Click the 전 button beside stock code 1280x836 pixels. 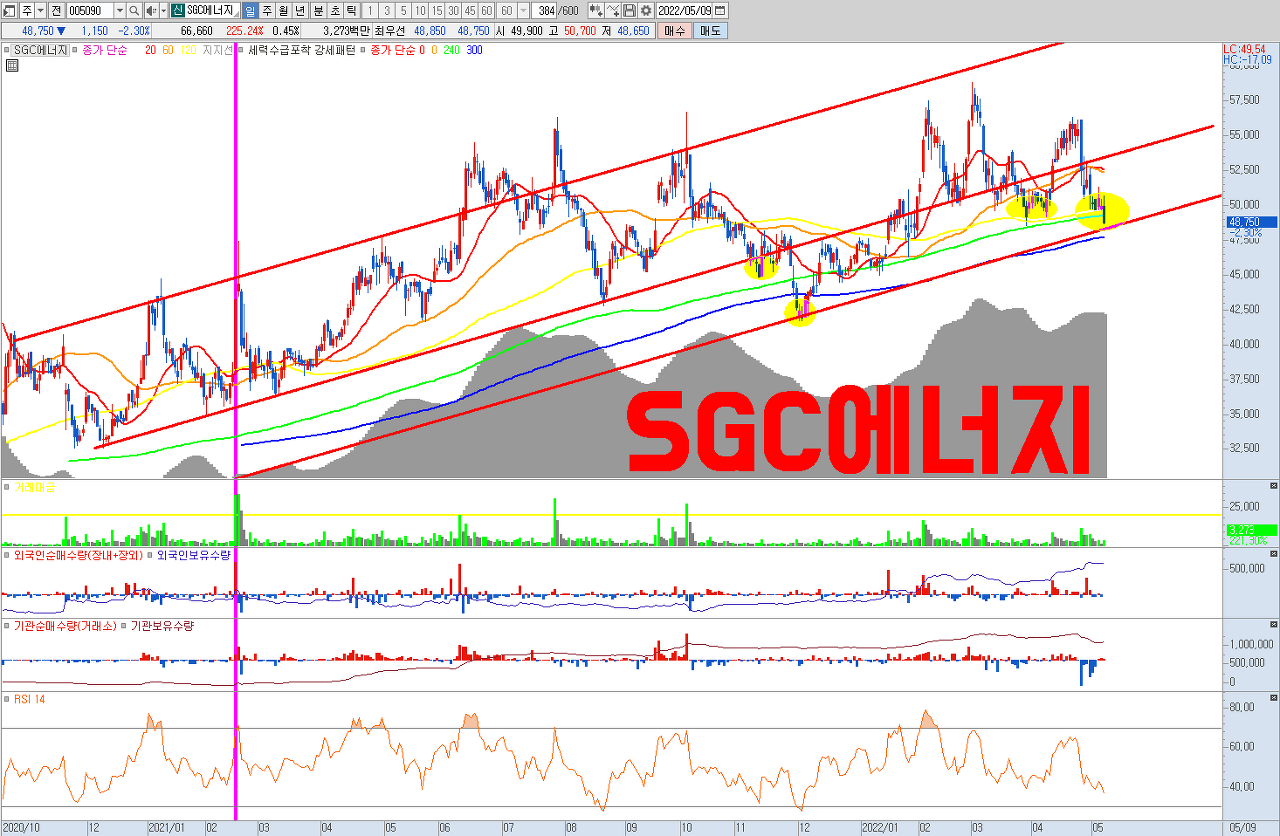pyautogui.click(x=55, y=10)
